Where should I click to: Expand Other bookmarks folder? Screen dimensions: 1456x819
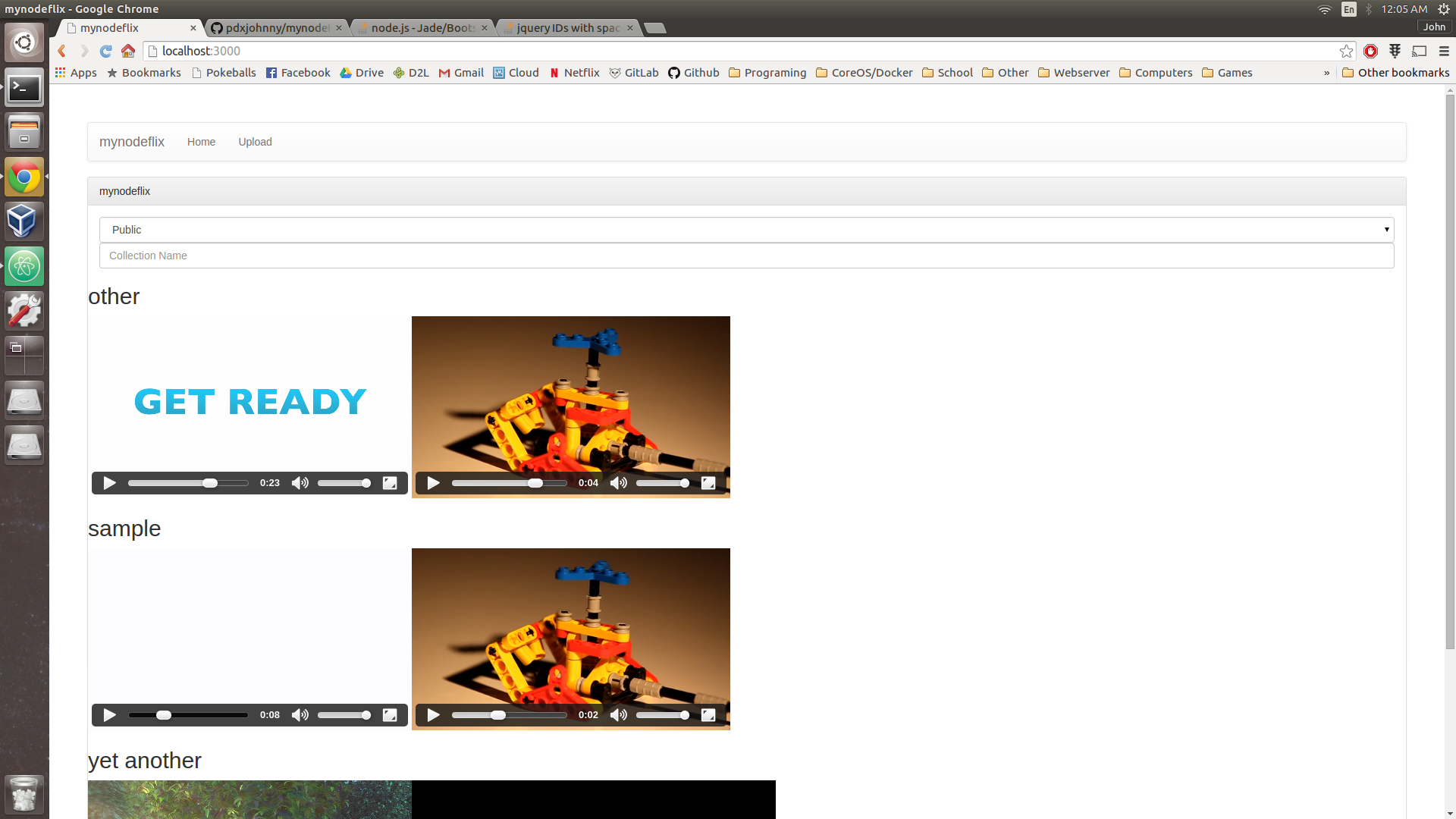[1395, 73]
